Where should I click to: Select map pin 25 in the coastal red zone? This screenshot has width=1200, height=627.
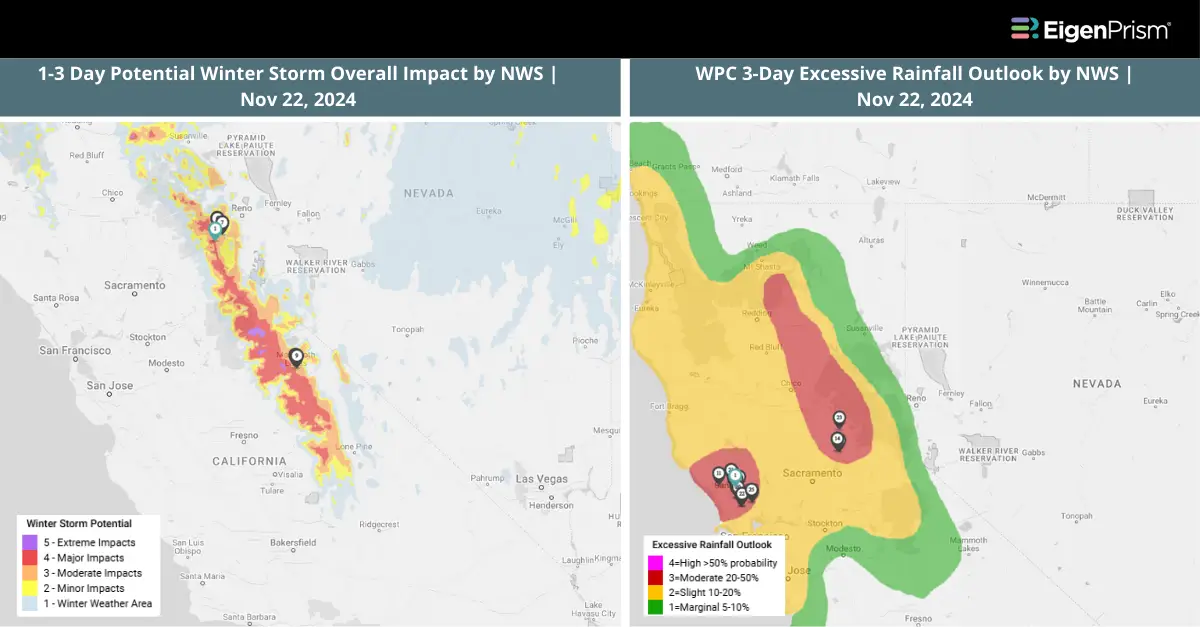pos(752,491)
